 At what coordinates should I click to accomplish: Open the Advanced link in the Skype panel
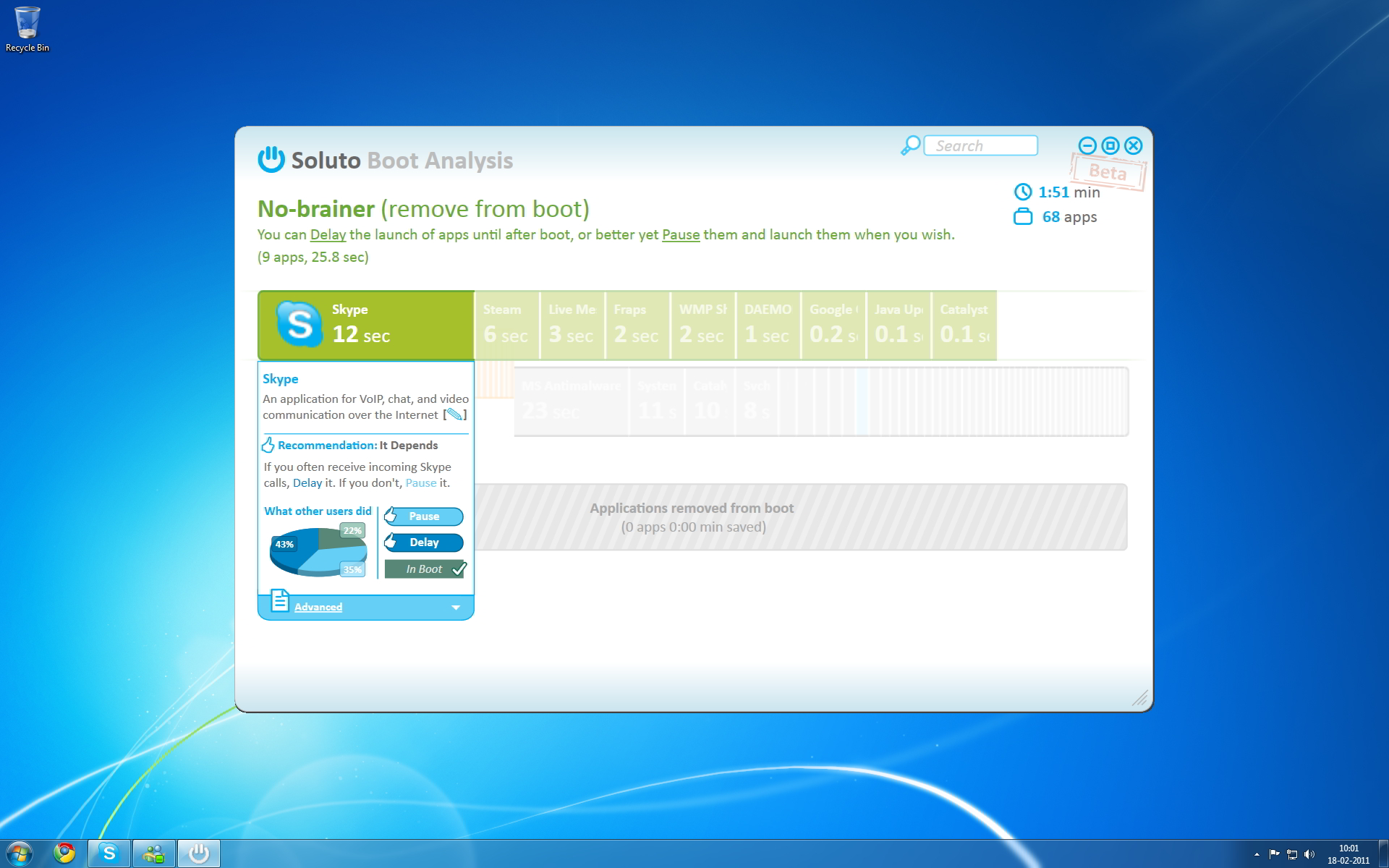coord(318,607)
